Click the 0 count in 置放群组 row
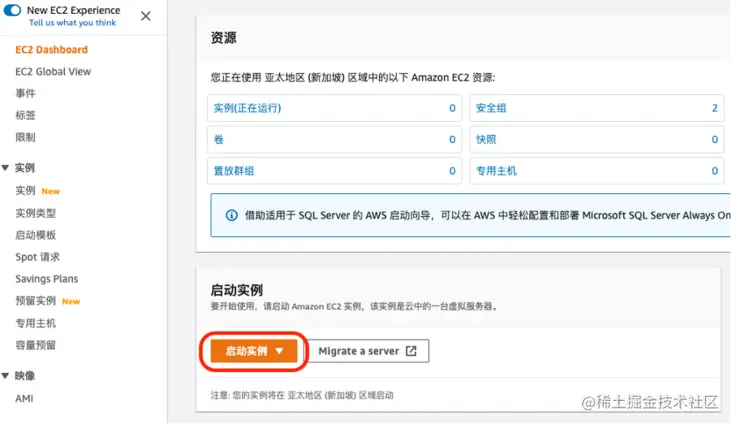 click(x=452, y=170)
